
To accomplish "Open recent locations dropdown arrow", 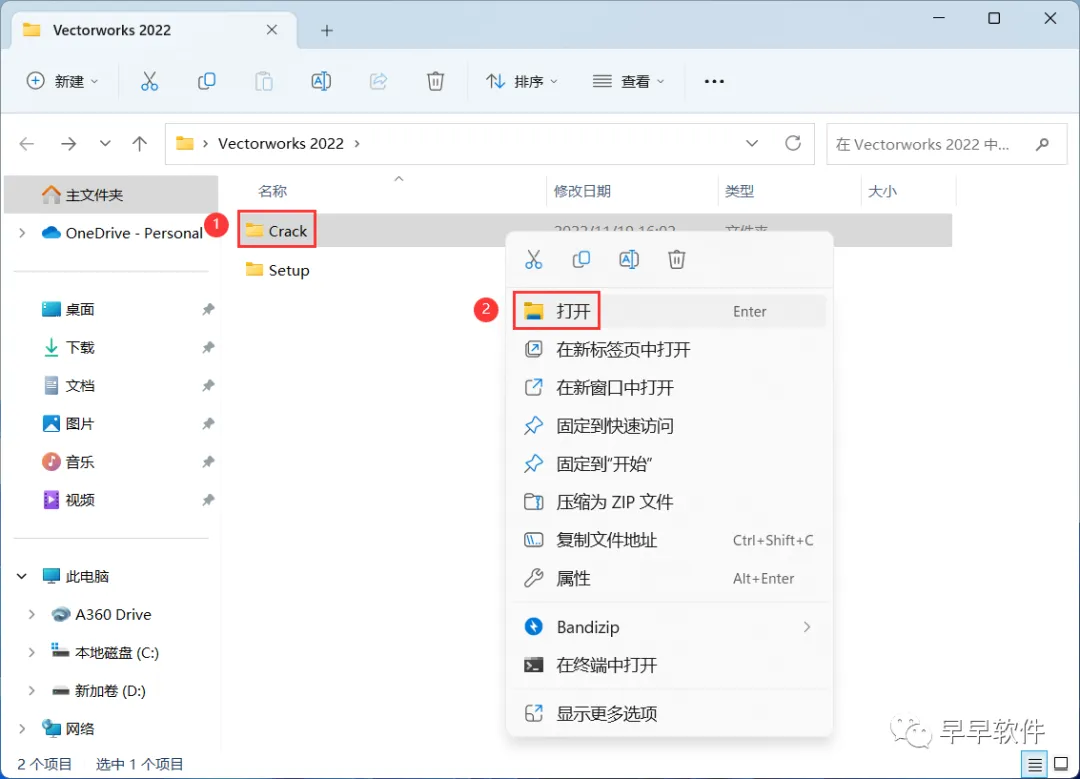I will pos(105,143).
